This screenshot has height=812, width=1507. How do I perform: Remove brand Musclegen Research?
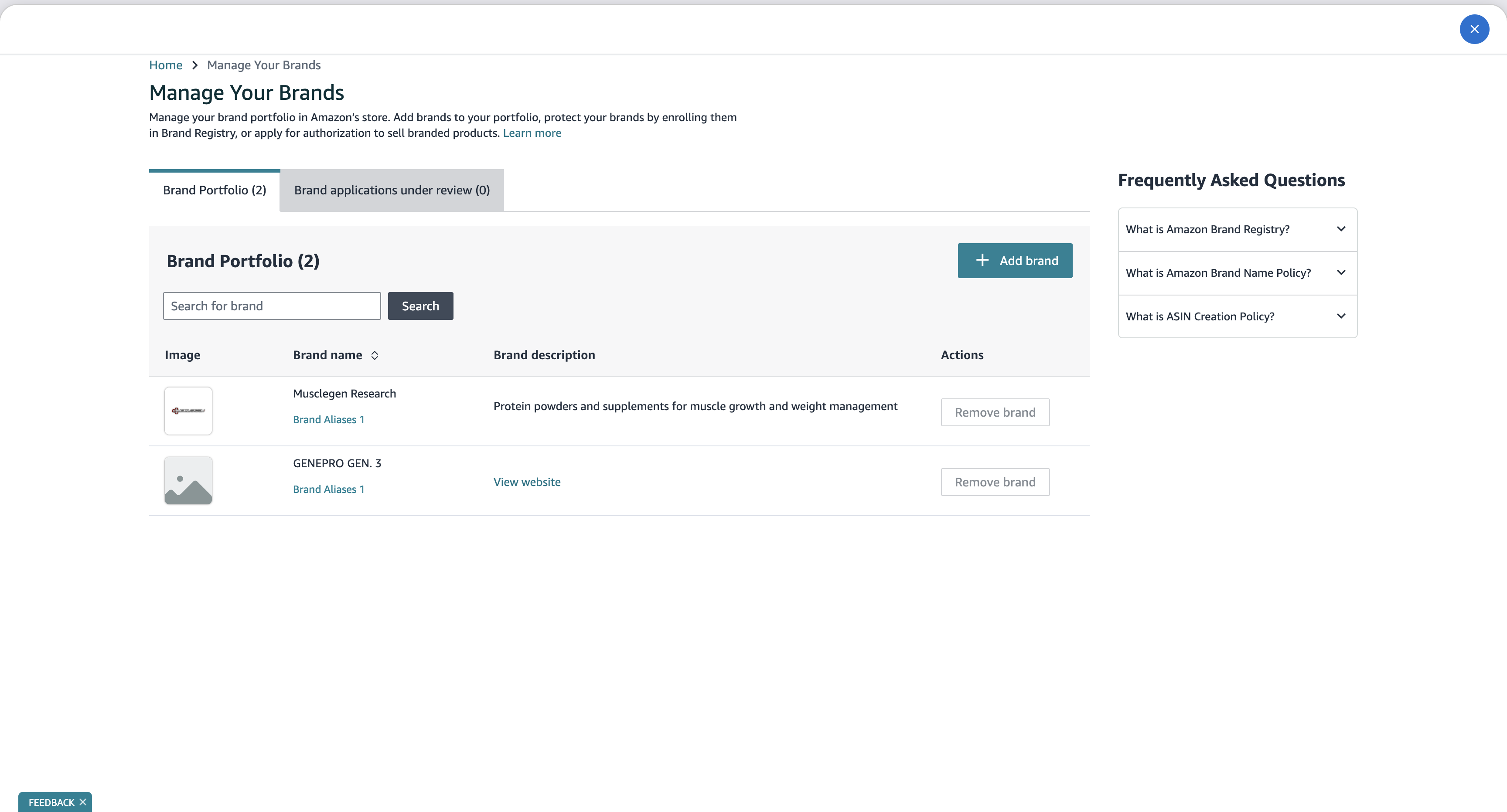point(995,412)
